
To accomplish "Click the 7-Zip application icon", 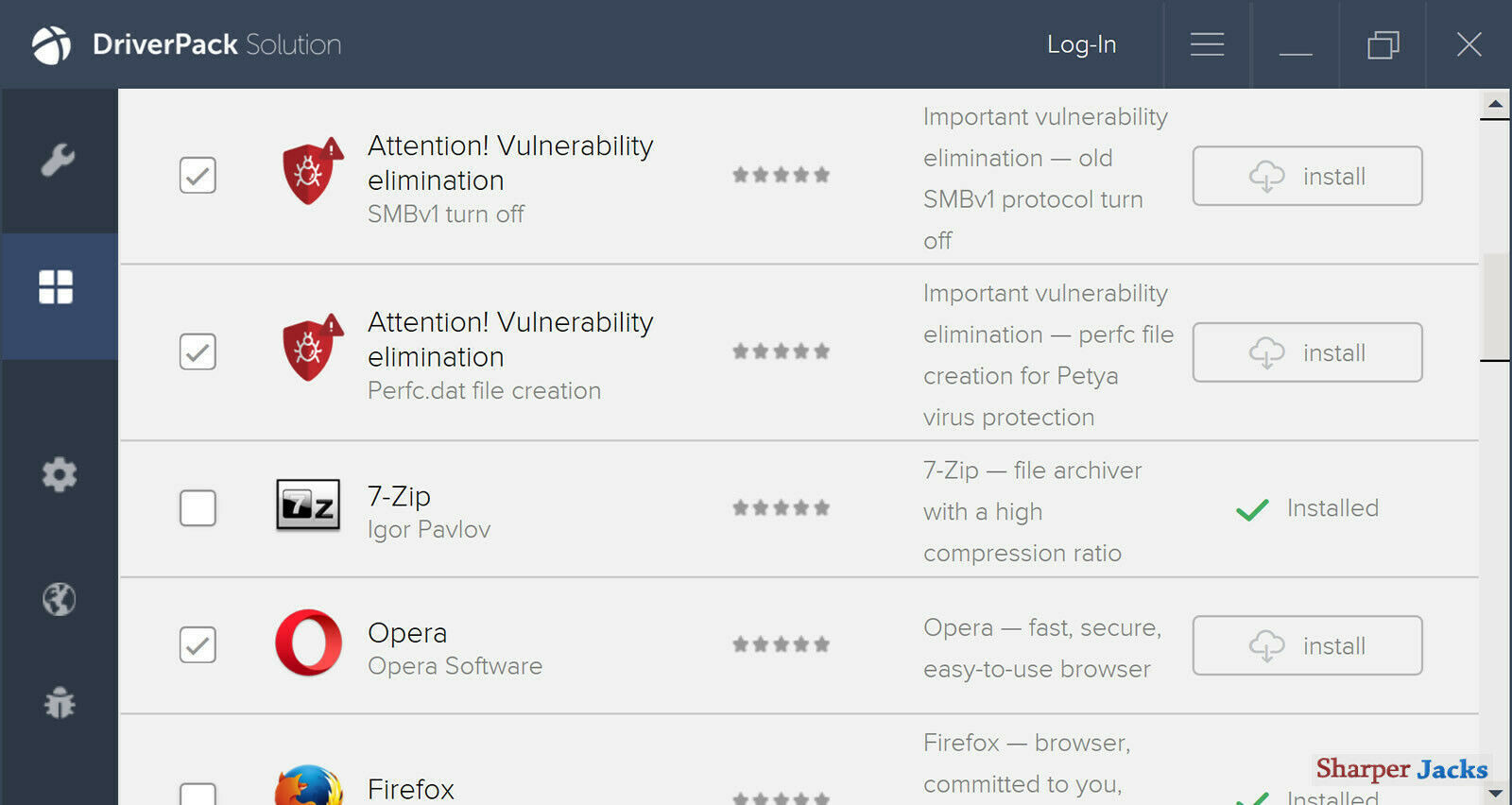I will tap(308, 505).
